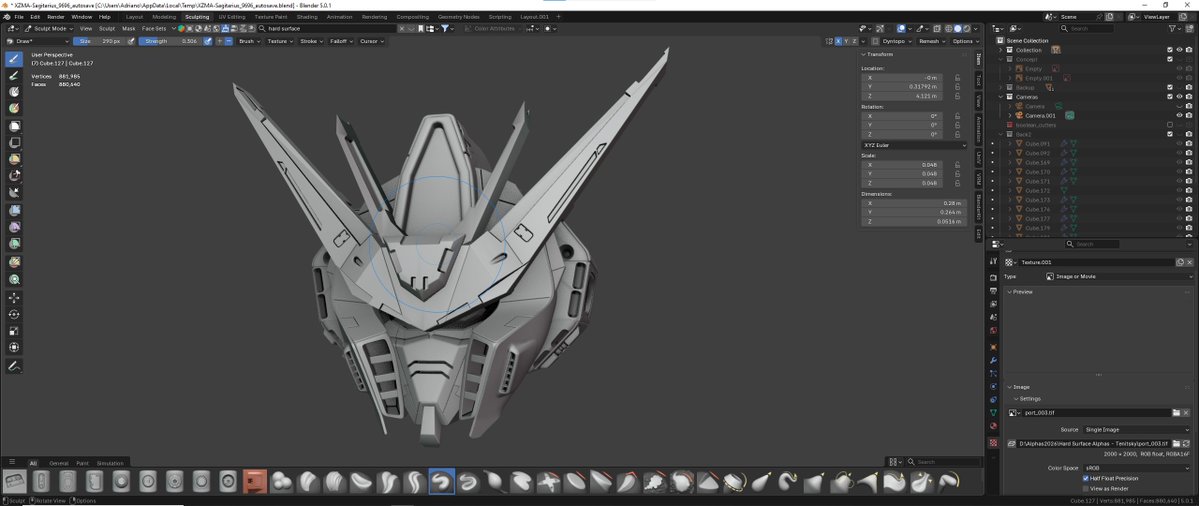The height and width of the screenshot is (506, 1199).
Task: Select the Draw brush tool in toolbar
Action: 14,59
